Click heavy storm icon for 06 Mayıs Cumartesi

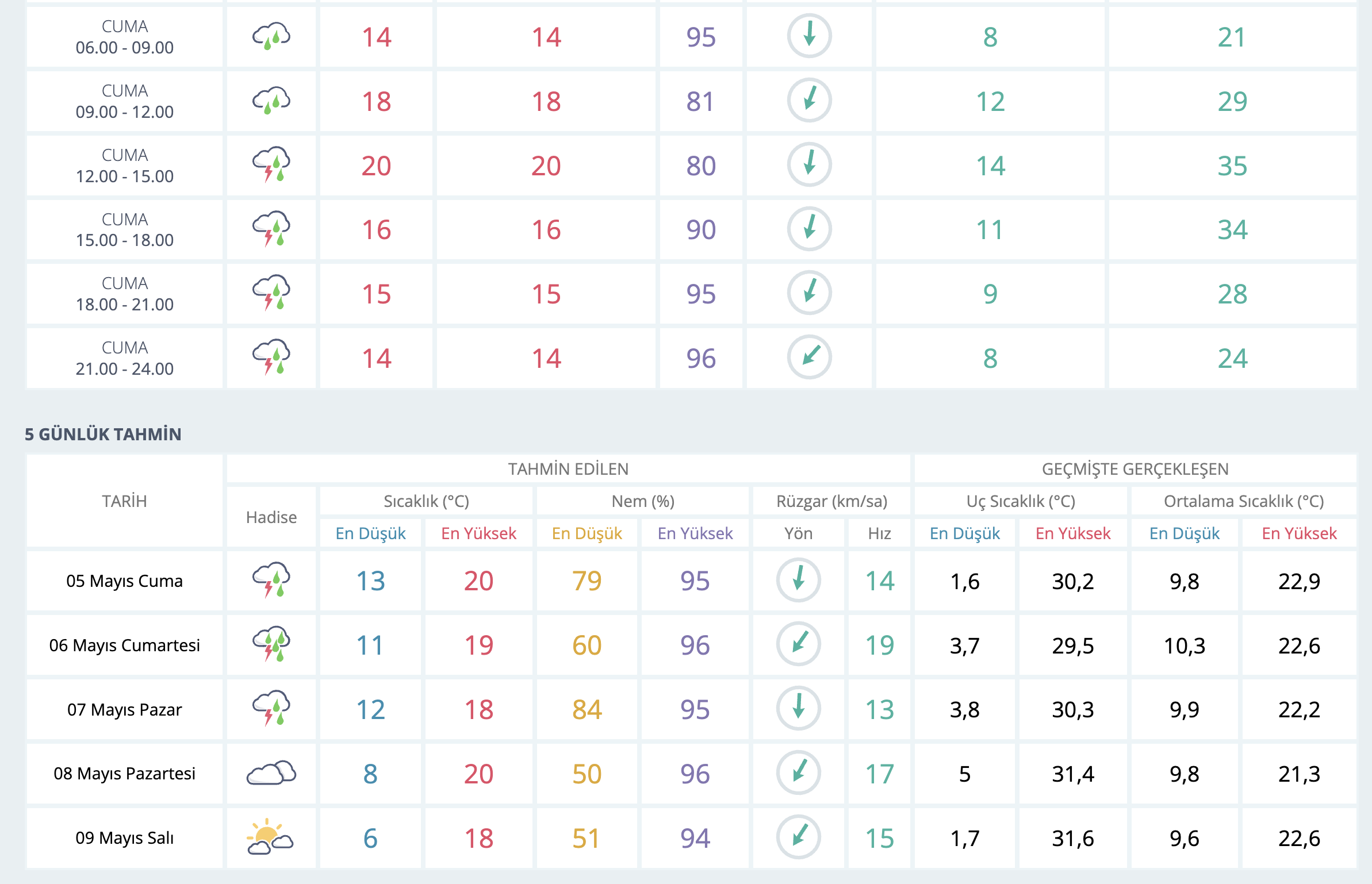[x=271, y=644]
